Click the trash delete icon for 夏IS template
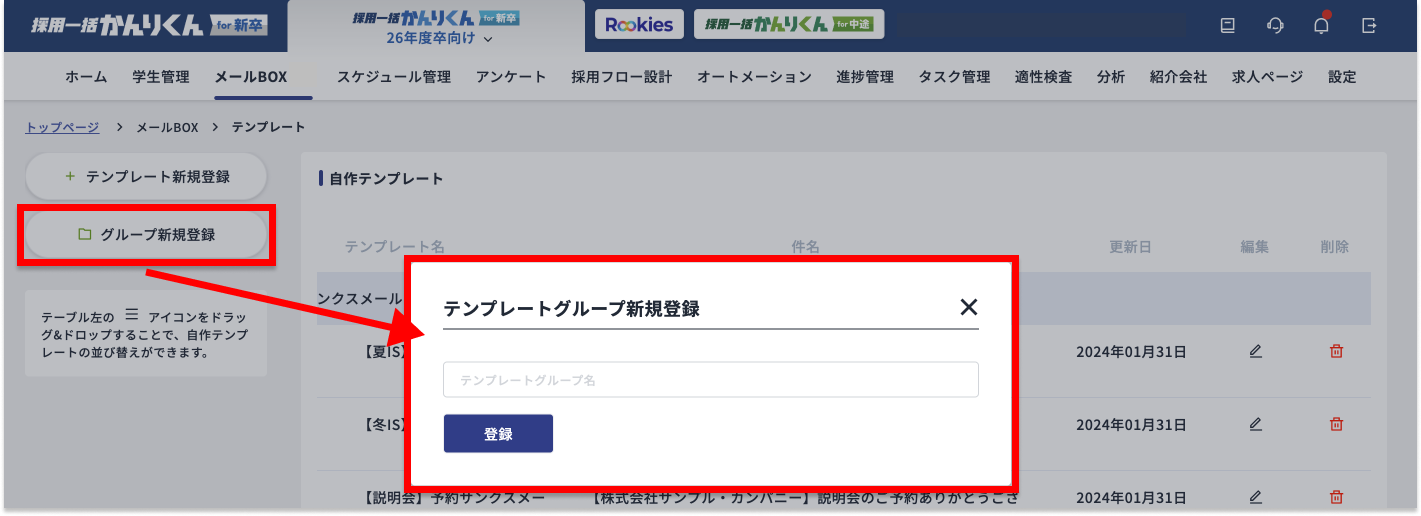The height and width of the screenshot is (516, 1421). click(x=1336, y=351)
